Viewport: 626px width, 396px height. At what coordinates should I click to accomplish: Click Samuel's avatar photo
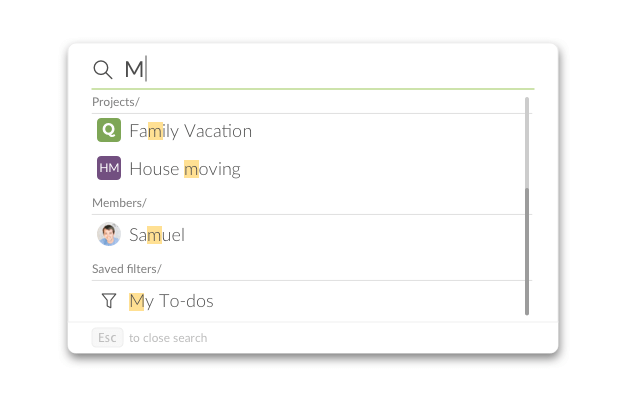[x=109, y=234]
